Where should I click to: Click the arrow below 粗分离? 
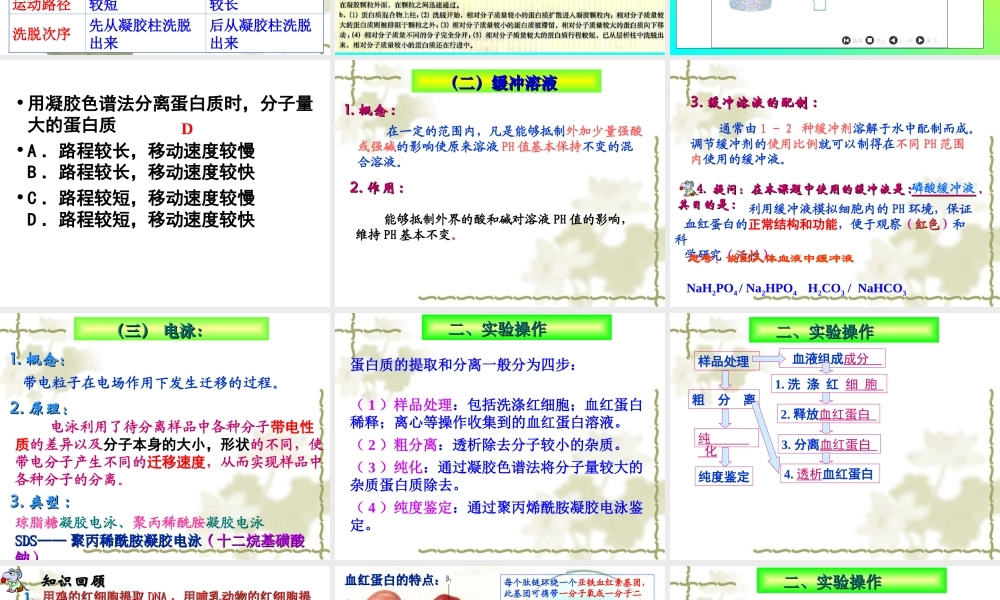(x=724, y=418)
